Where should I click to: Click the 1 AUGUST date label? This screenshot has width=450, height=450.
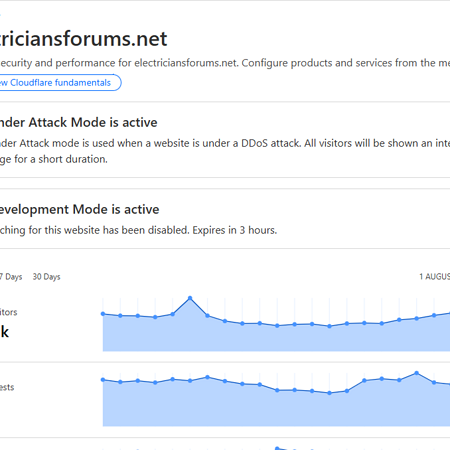pos(435,277)
